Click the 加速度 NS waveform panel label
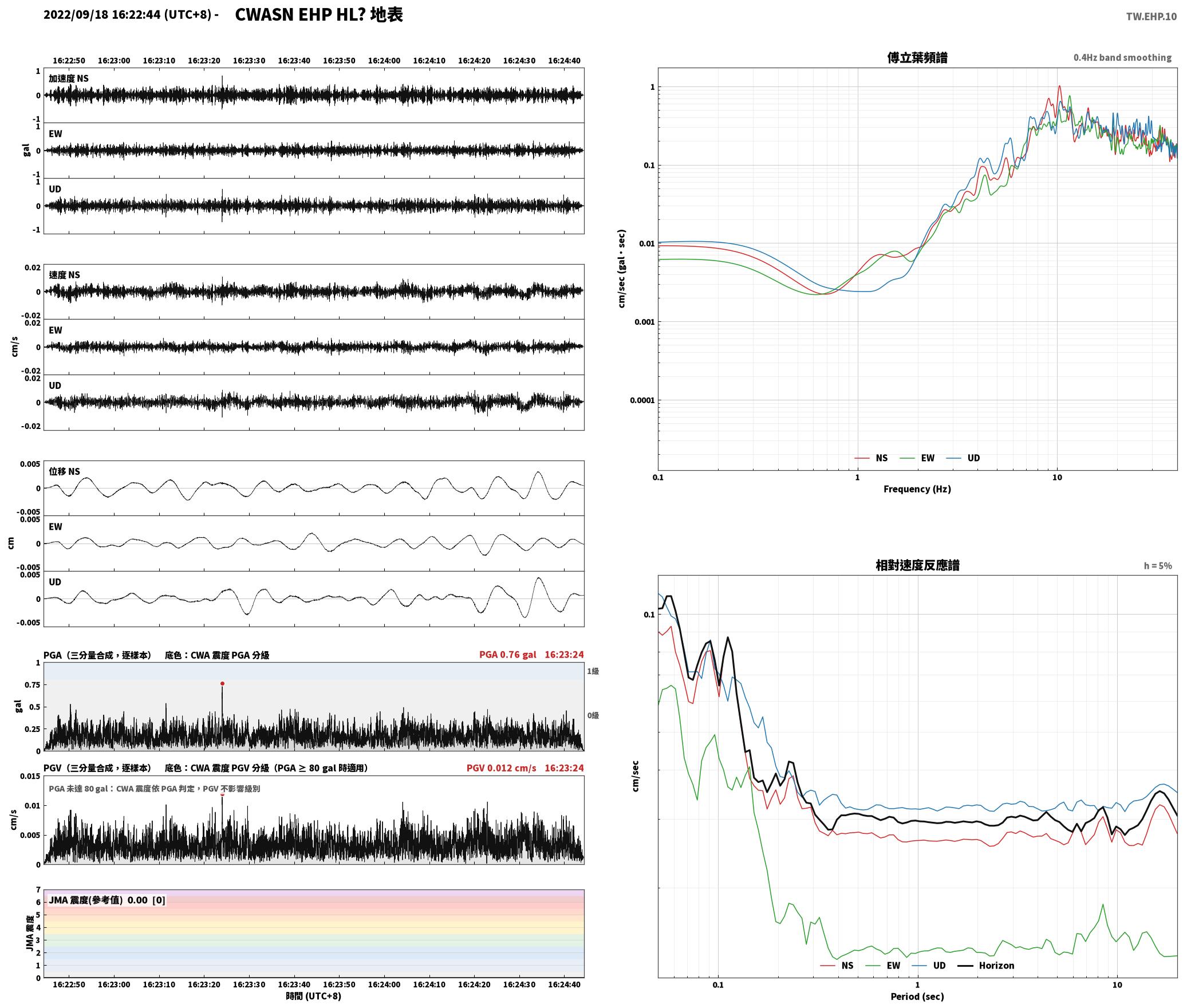1183x1008 pixels. point(69,78)
